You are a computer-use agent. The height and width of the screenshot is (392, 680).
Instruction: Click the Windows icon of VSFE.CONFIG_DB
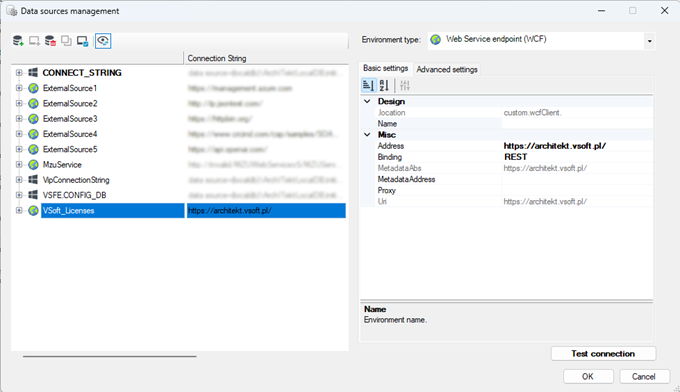(33, 195)
